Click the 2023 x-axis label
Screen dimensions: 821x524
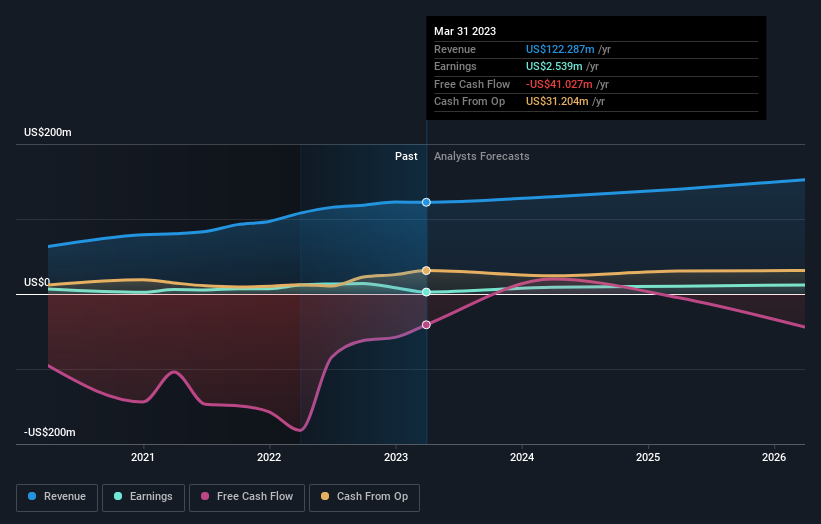pyautogui.click(x=396, y=457)
